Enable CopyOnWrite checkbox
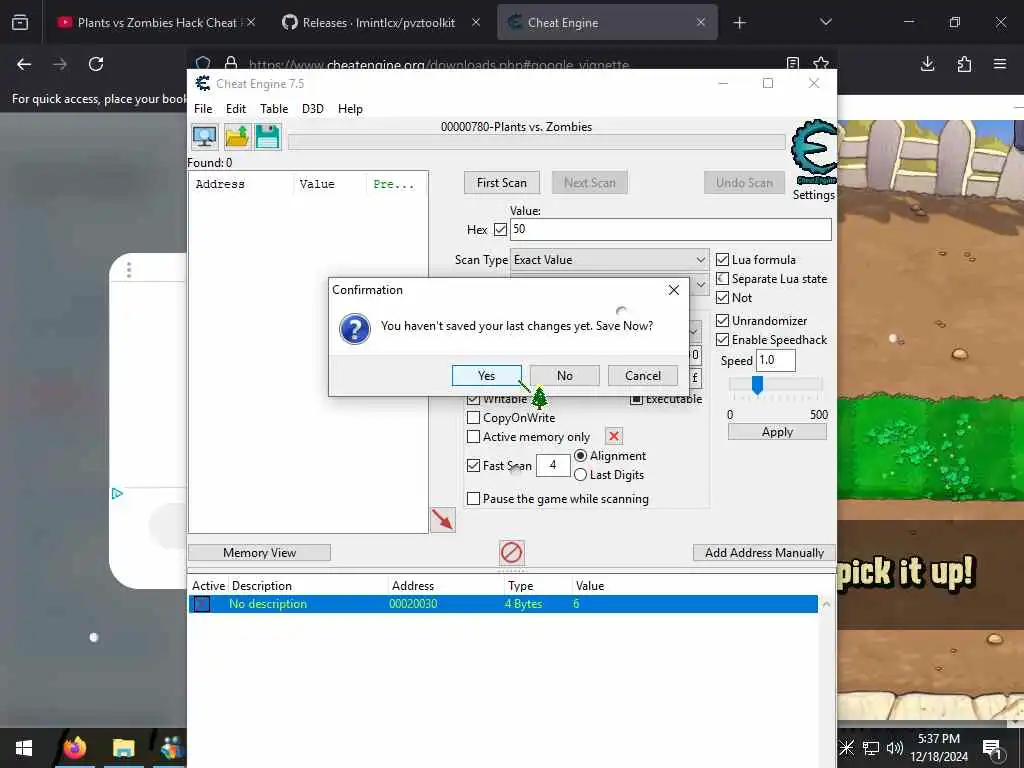This screenshot has width=1024, height=768. click(473, 417)
